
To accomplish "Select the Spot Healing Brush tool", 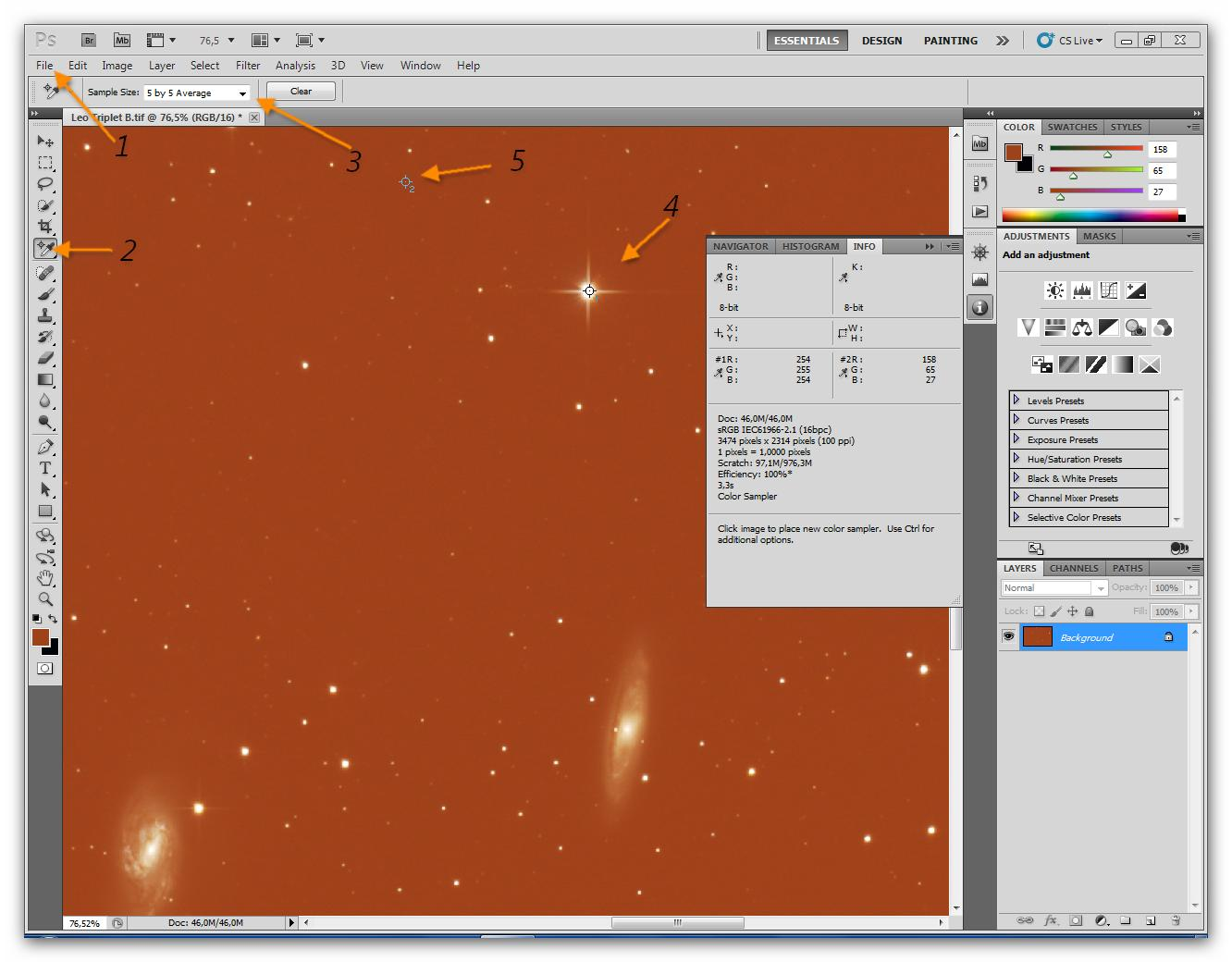I will (44, 273).
